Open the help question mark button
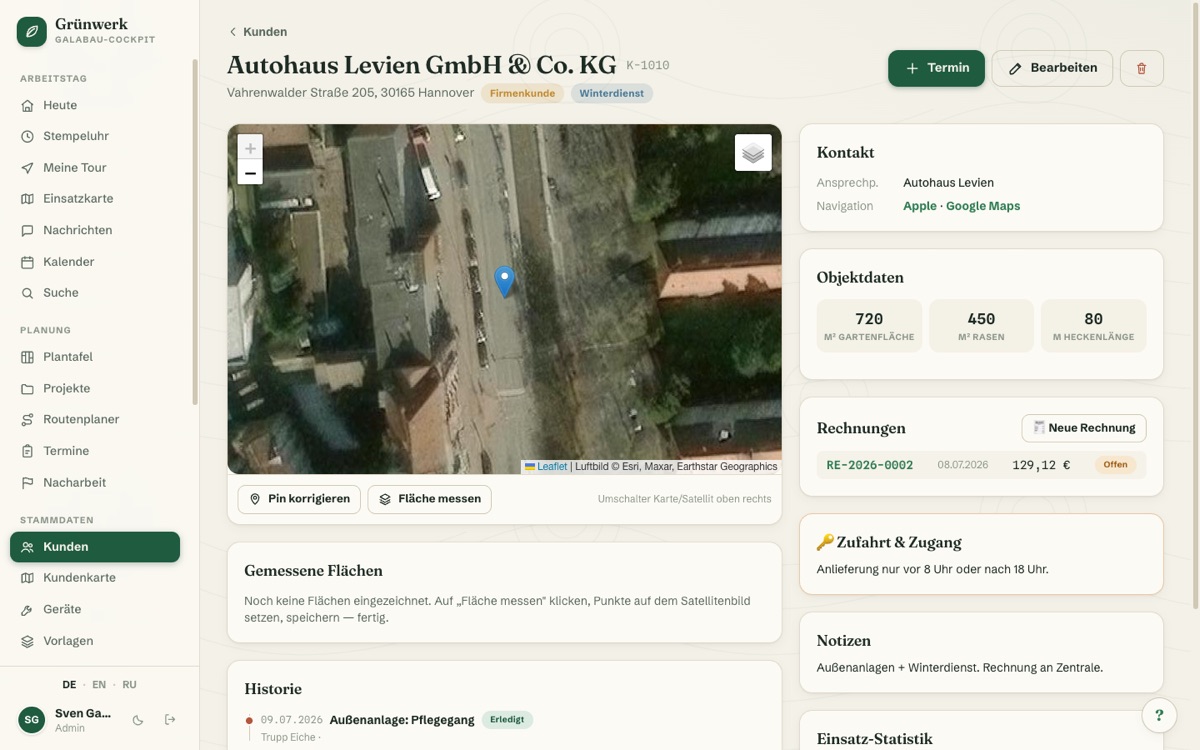 coord(1159,715)
